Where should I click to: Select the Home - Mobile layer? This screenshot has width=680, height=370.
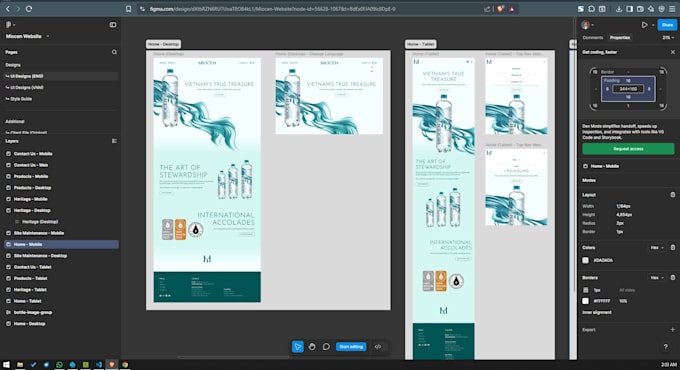point(61,244)
